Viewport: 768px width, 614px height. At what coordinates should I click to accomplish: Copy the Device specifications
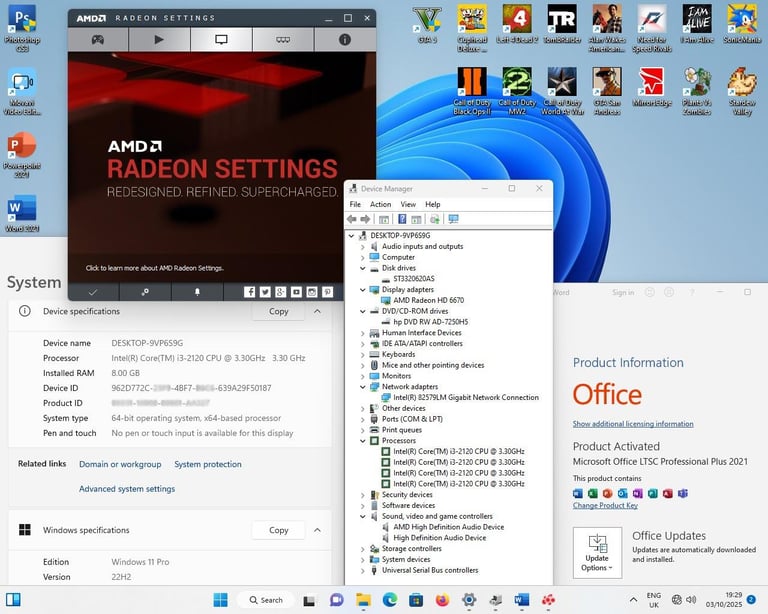278,311
